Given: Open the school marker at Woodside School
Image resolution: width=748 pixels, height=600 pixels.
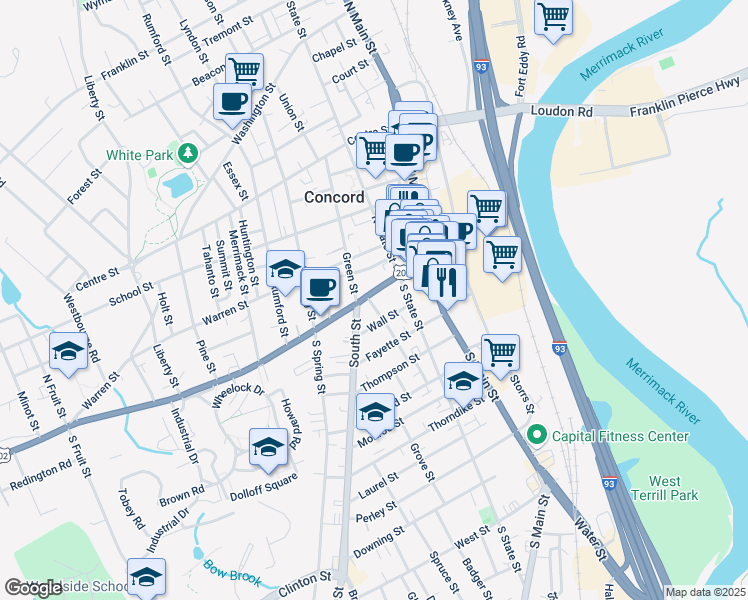Looking at the screenshot, I should (146, 579).
